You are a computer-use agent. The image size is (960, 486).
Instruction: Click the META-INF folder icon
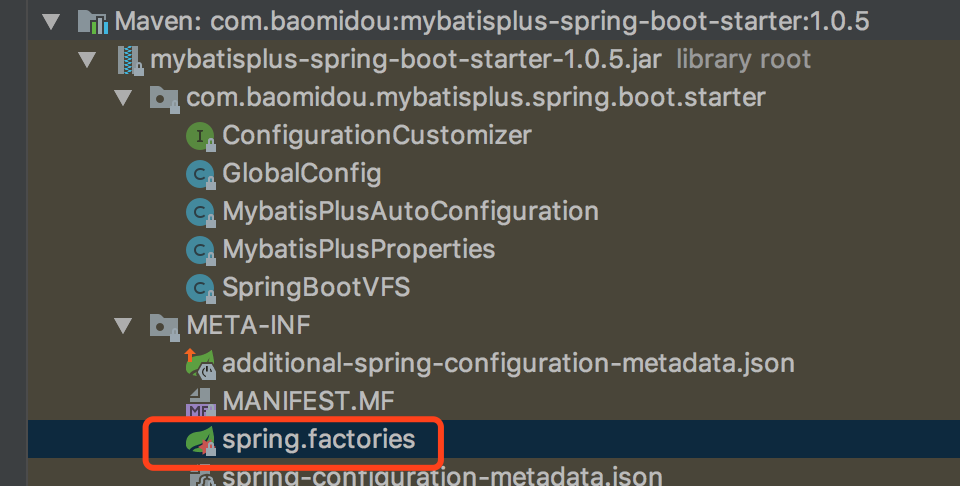[160, 326]
